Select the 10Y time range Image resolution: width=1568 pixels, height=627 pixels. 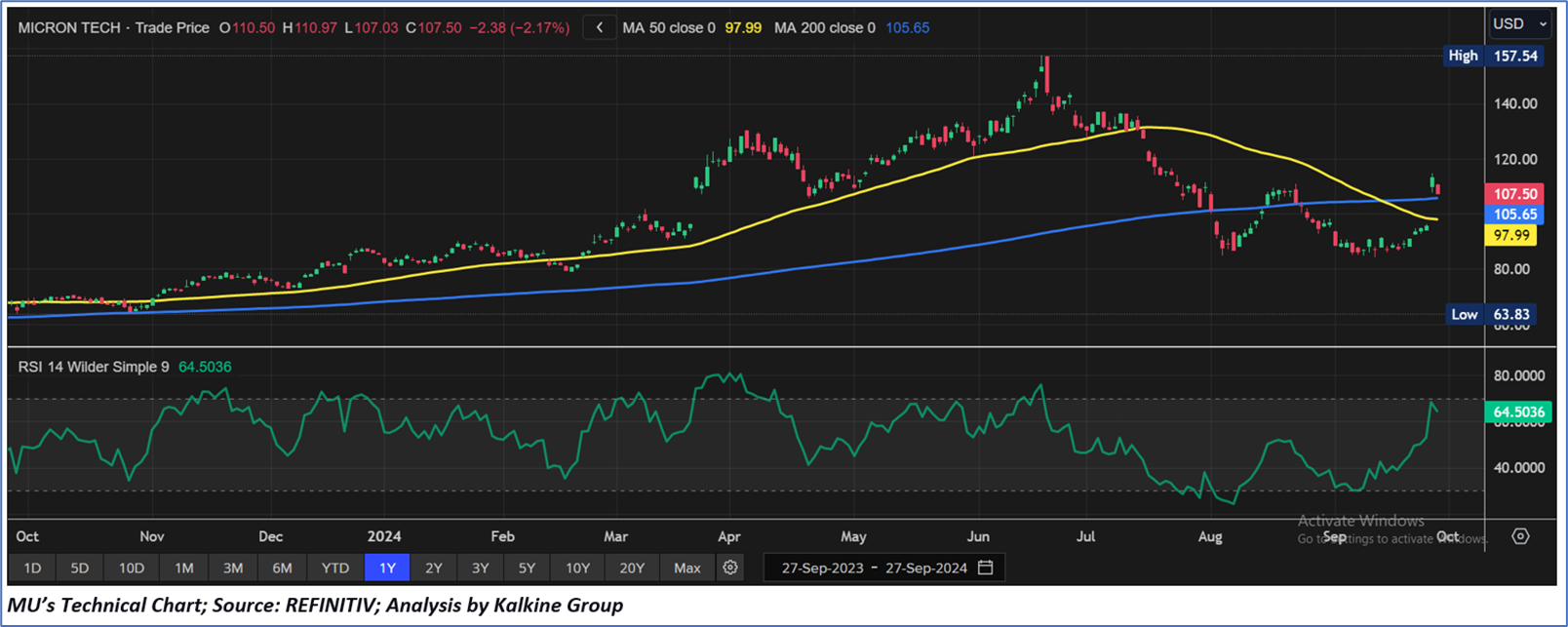tap(577, 568)
